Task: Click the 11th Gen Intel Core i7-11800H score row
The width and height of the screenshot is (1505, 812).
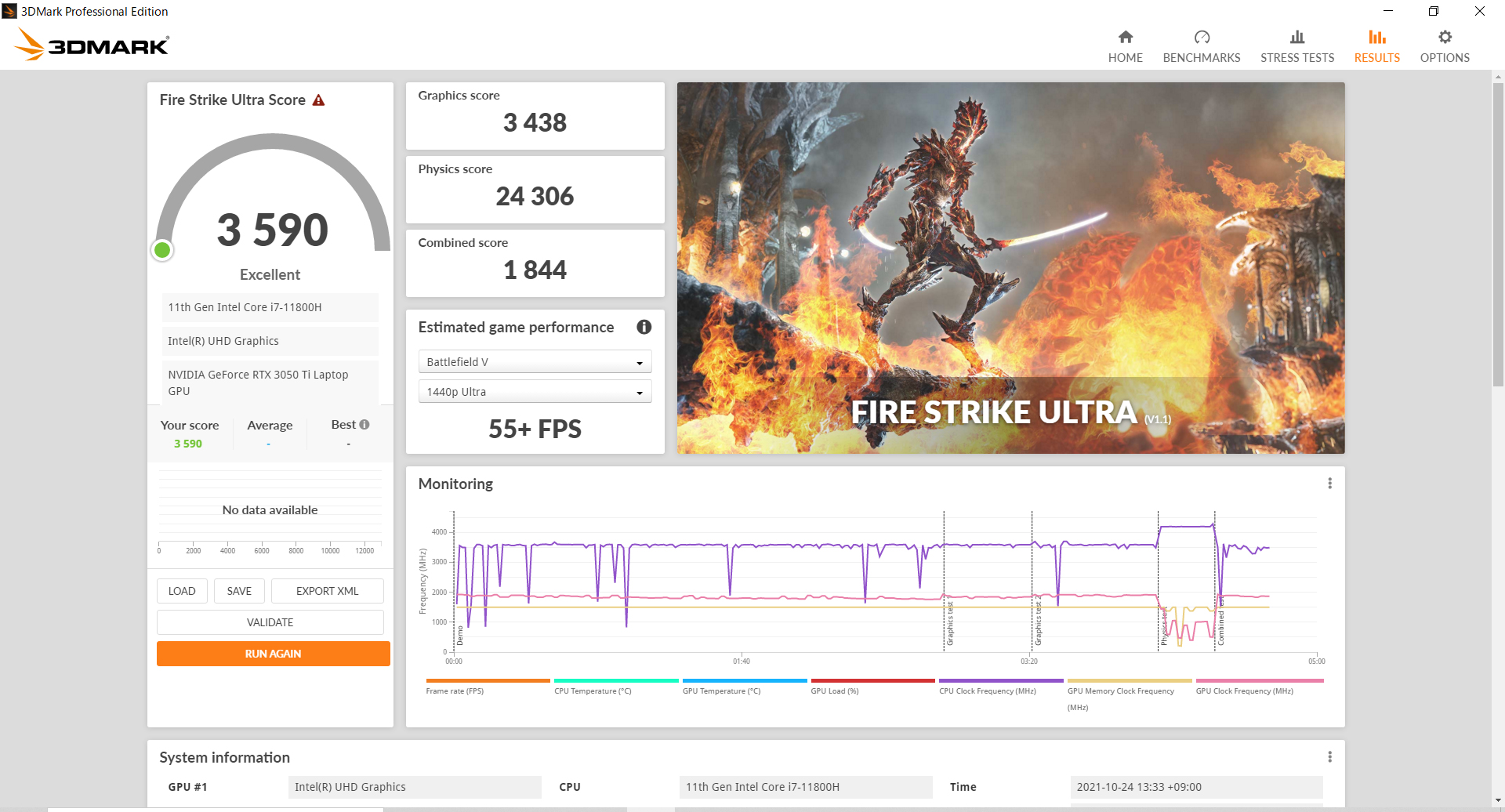Action: [x=270, y=307]
